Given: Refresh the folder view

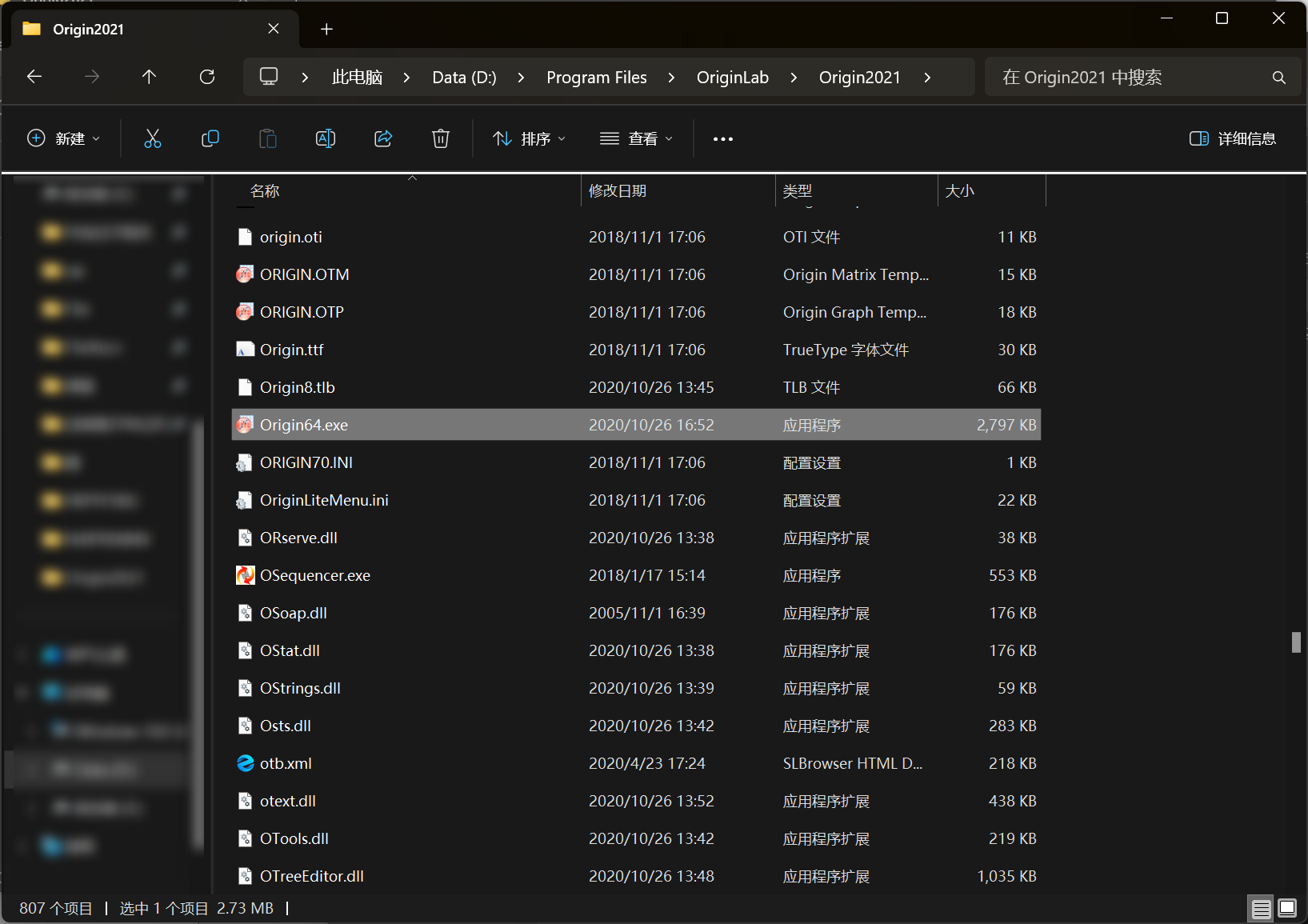Looking at the screenshot, I should pos(207,77).
